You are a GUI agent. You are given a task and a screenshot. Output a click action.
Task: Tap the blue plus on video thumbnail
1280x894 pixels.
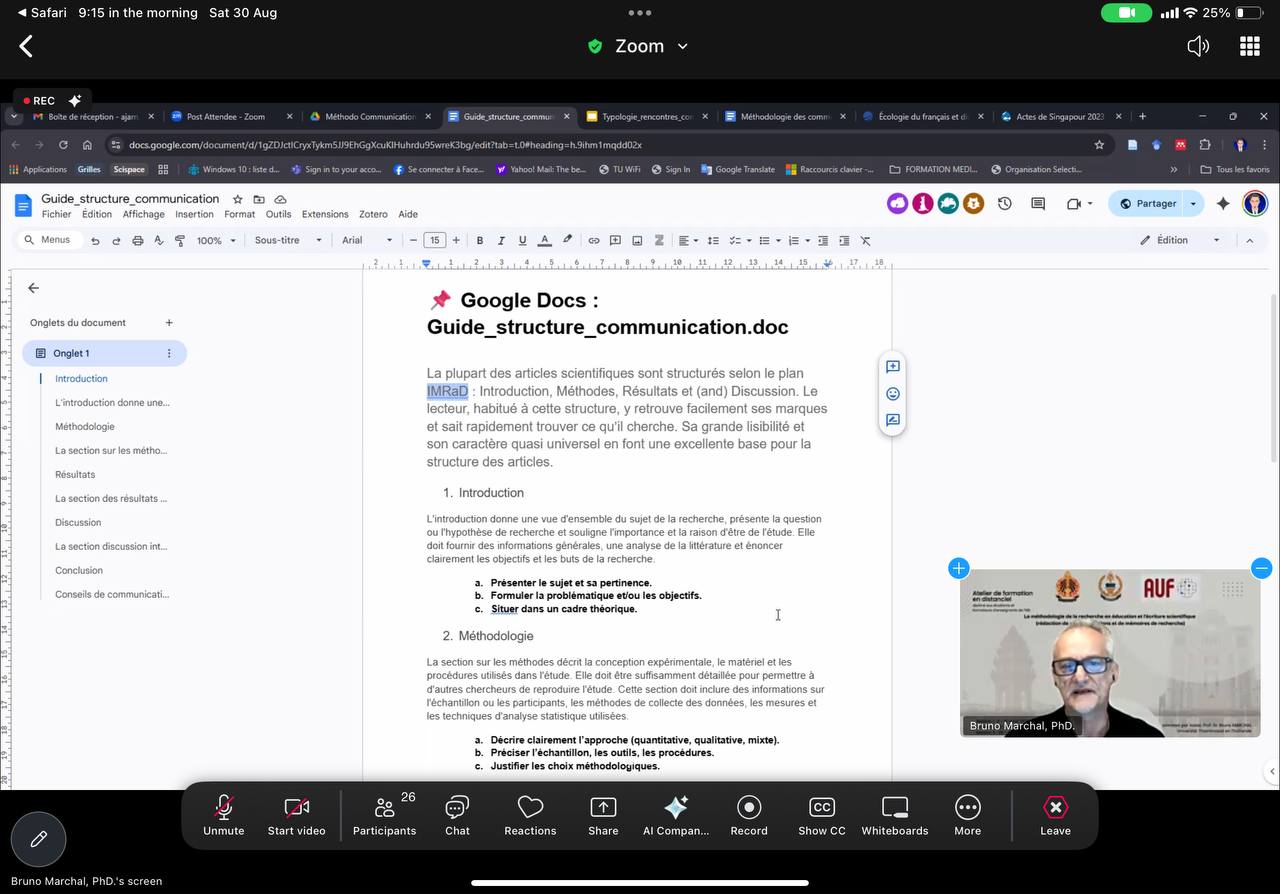958,568
